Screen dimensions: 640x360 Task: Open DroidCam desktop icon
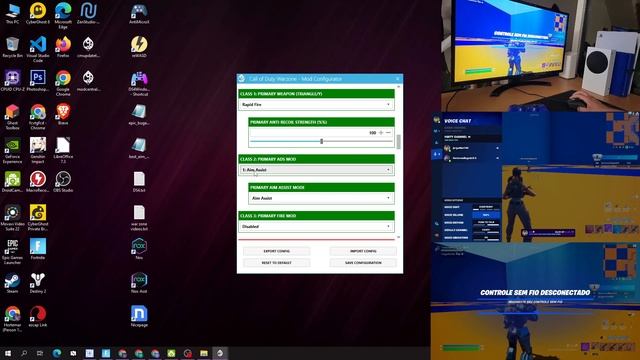click(12, 182)
